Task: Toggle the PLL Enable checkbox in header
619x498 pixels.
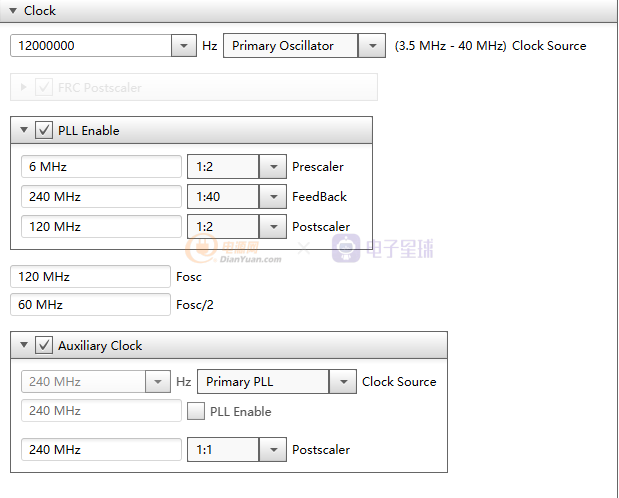Action: click(44, 131)
